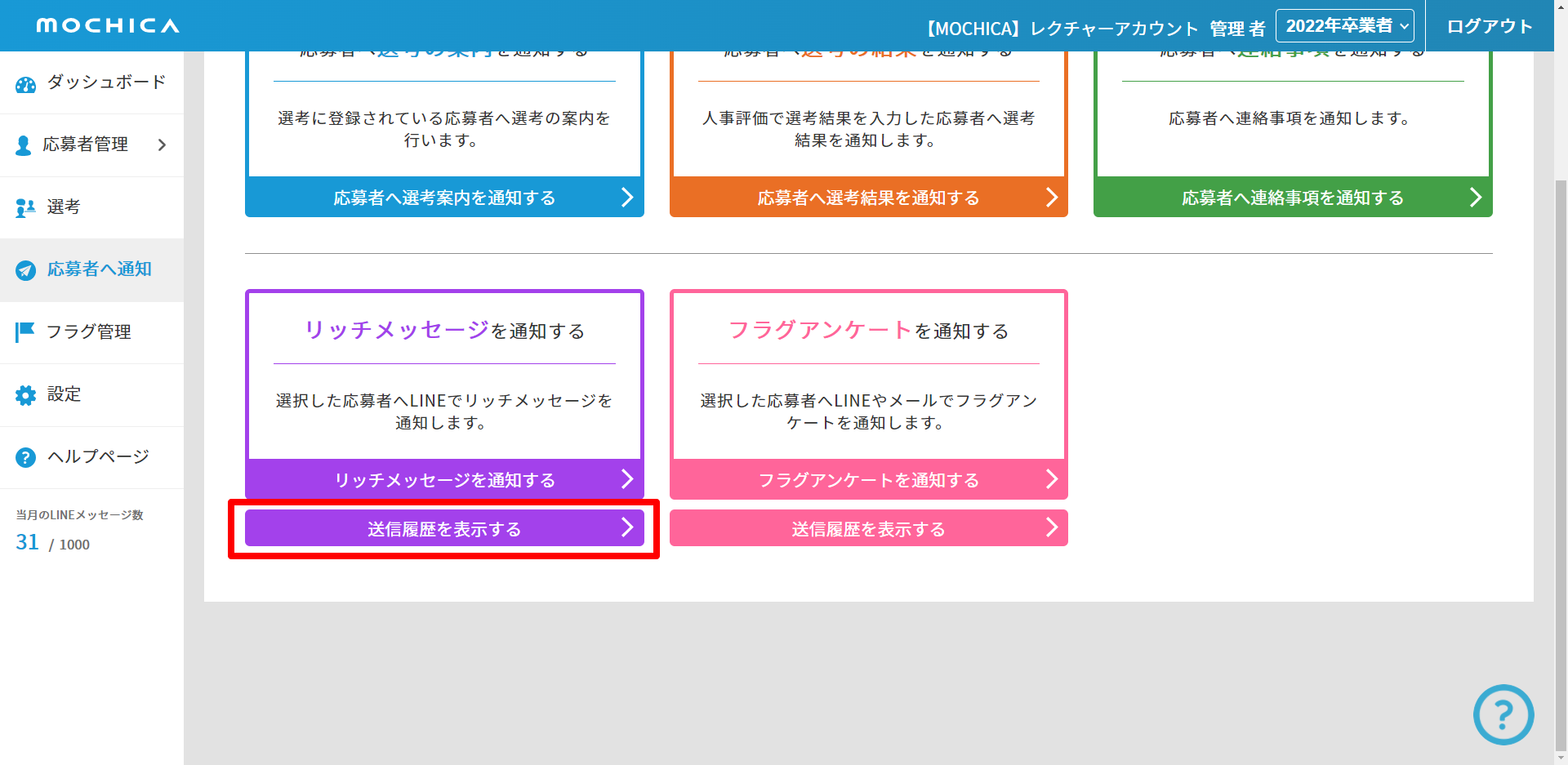Click the MOCHICA logo in header
The height and width of the screenshot is (765, 1568).
click(x=108, y=26)
